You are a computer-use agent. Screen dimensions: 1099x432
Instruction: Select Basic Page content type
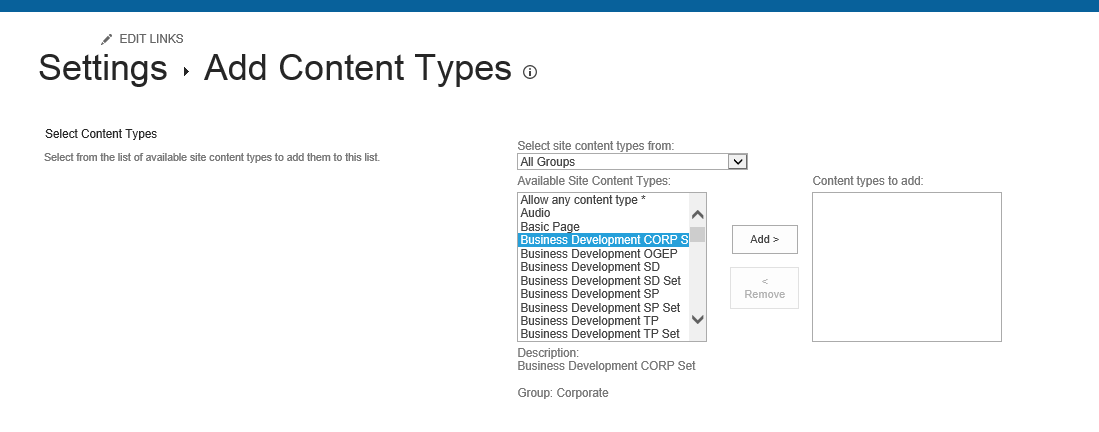550,227
